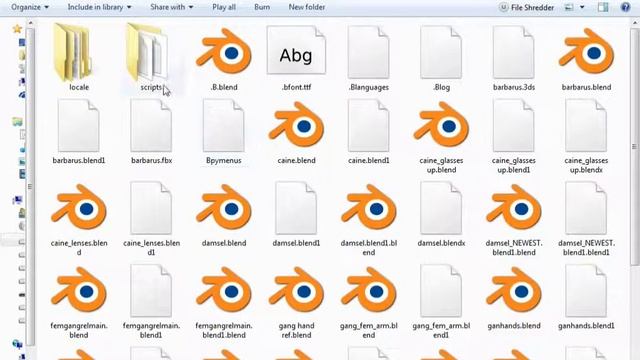This screenshot has height=360, width=640.
Task: Click the Play all button
Action: (x=224, y=7)
